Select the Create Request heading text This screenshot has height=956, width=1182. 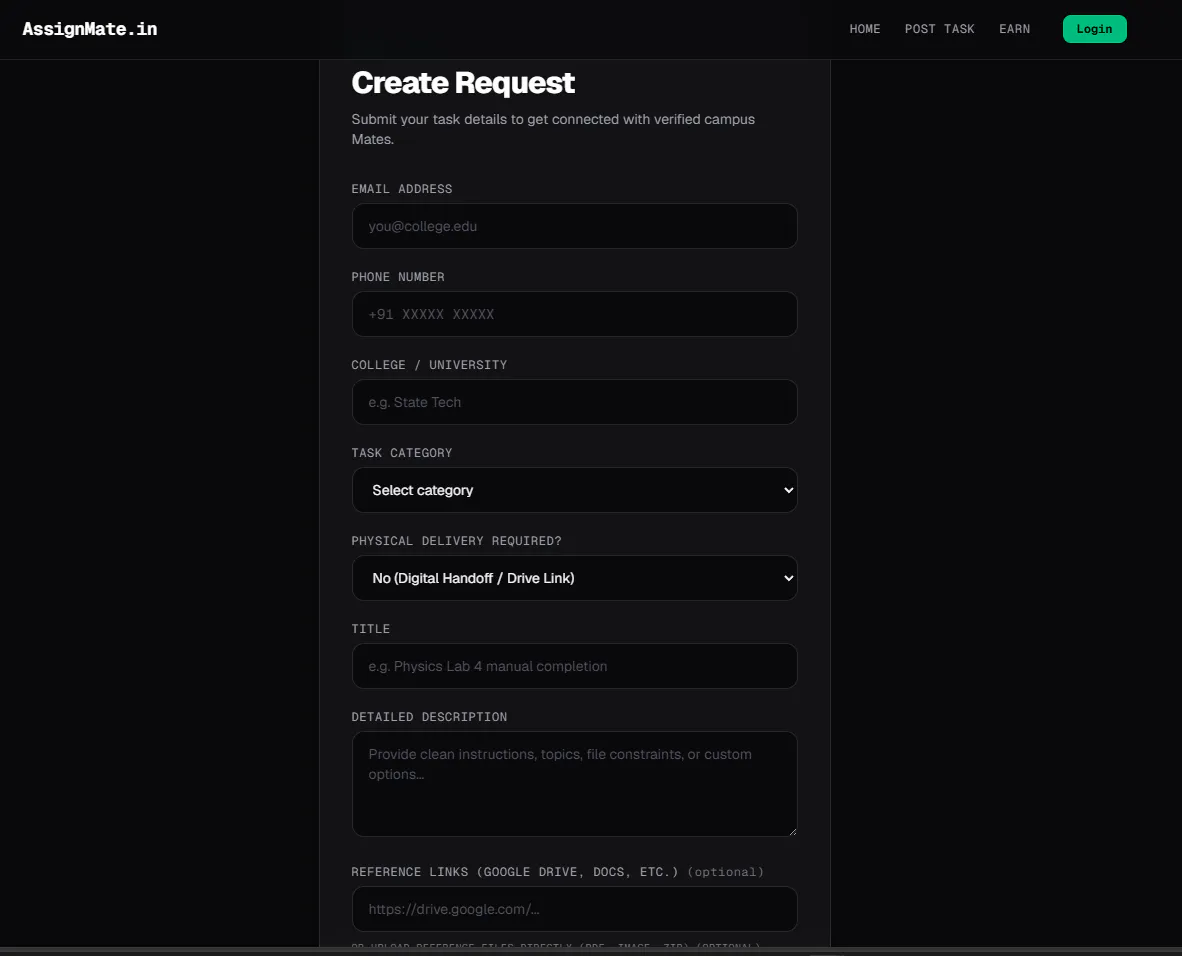tap(463, 83)
